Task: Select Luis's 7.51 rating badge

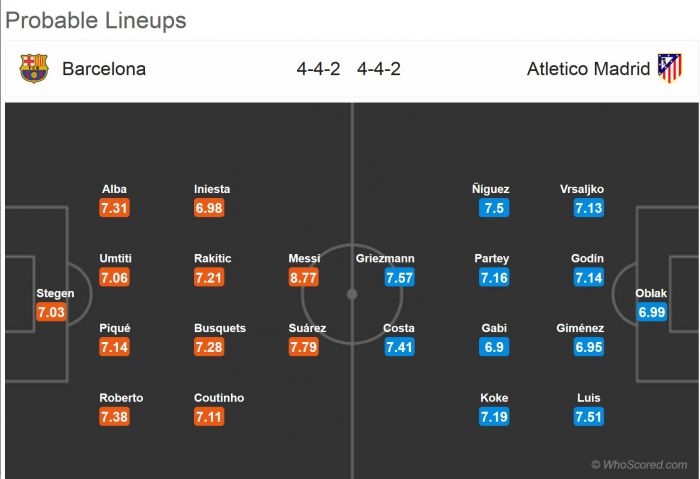Action: tap(588, 417)
